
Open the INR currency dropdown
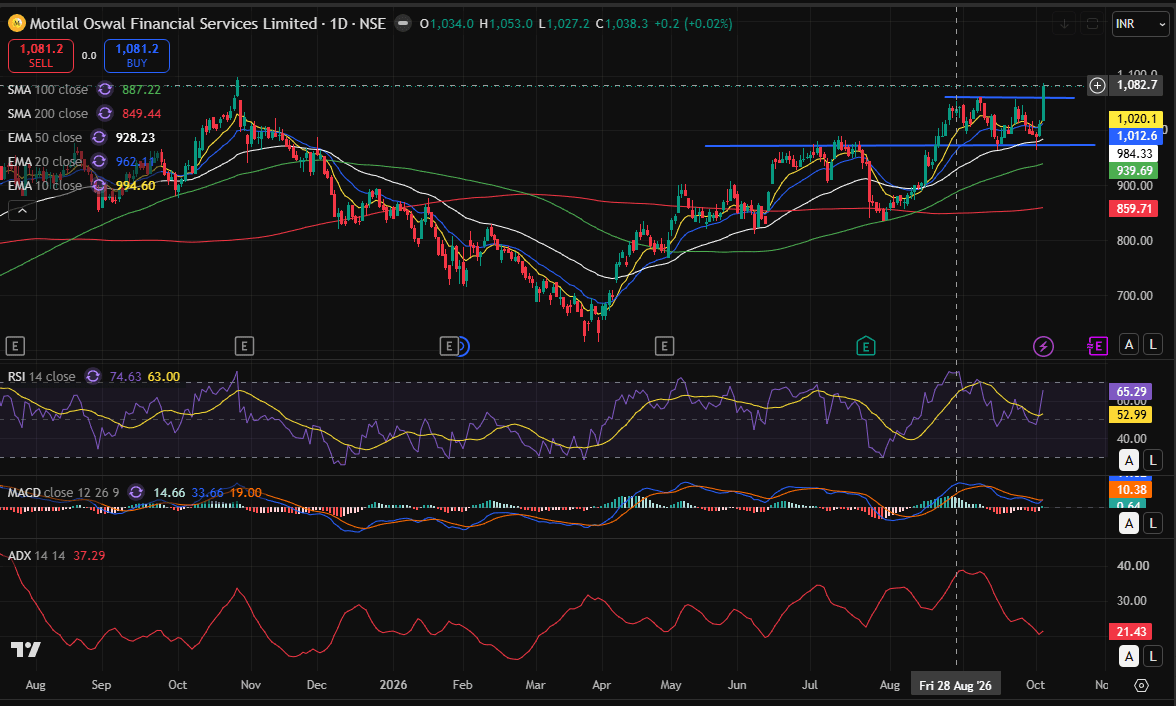pos(1140,24)
